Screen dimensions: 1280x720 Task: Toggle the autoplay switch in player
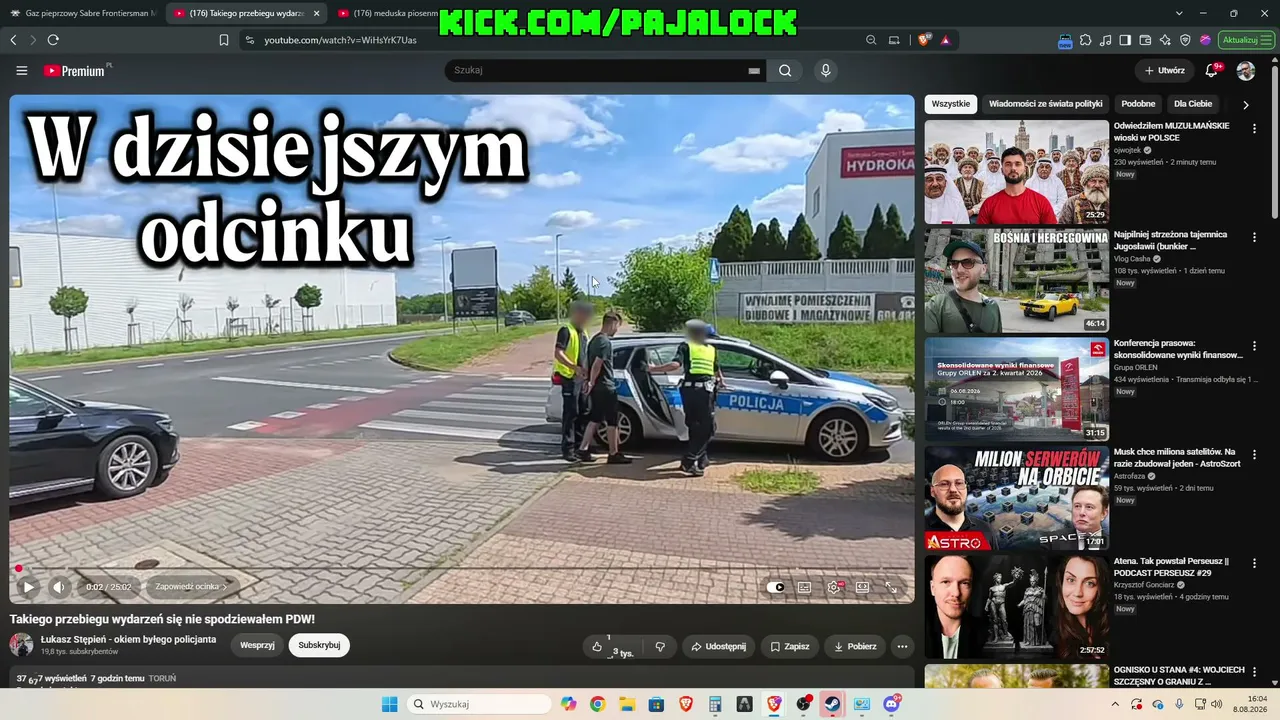pos(775,587)
